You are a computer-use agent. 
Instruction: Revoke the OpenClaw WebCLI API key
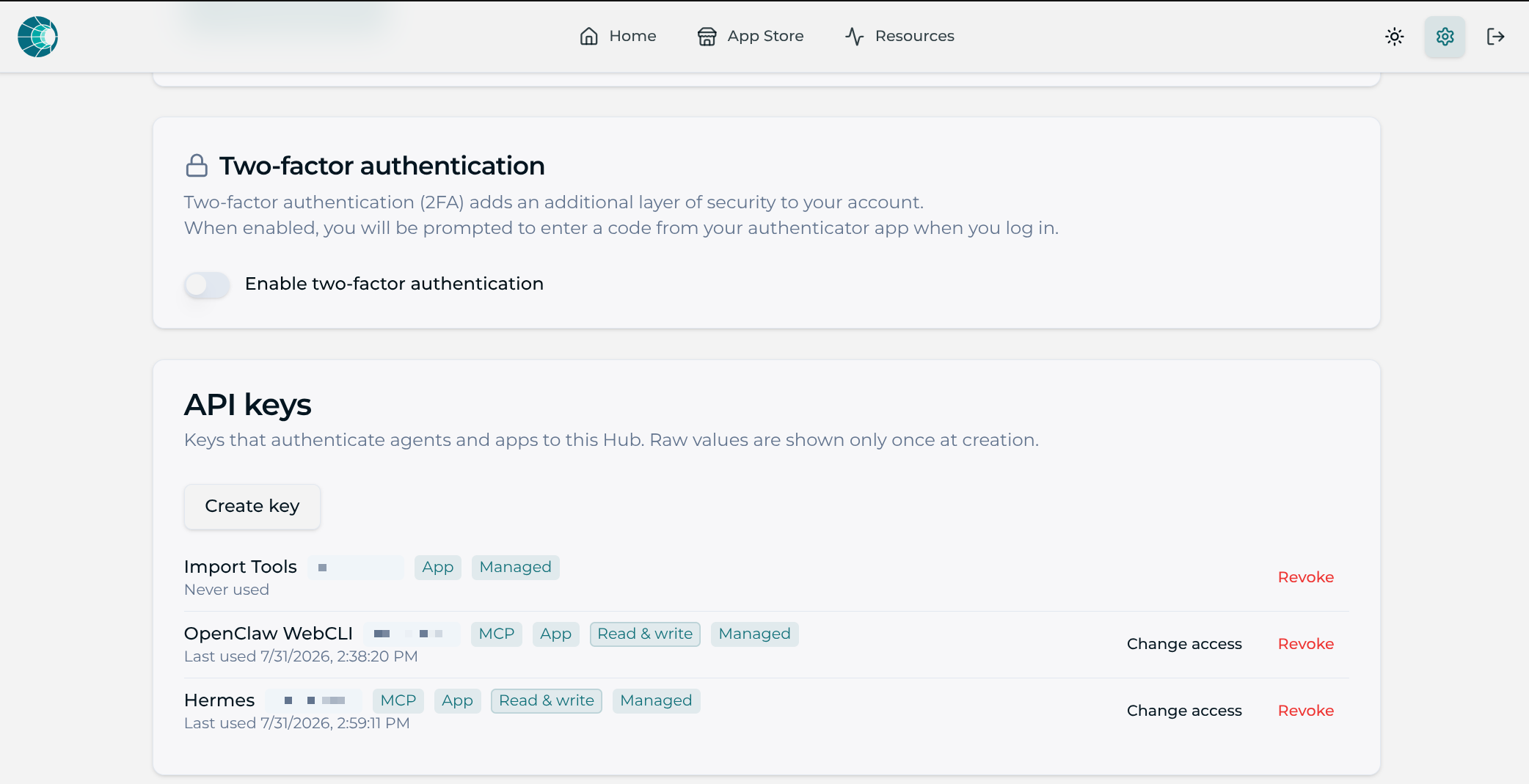coord(1306,644)
